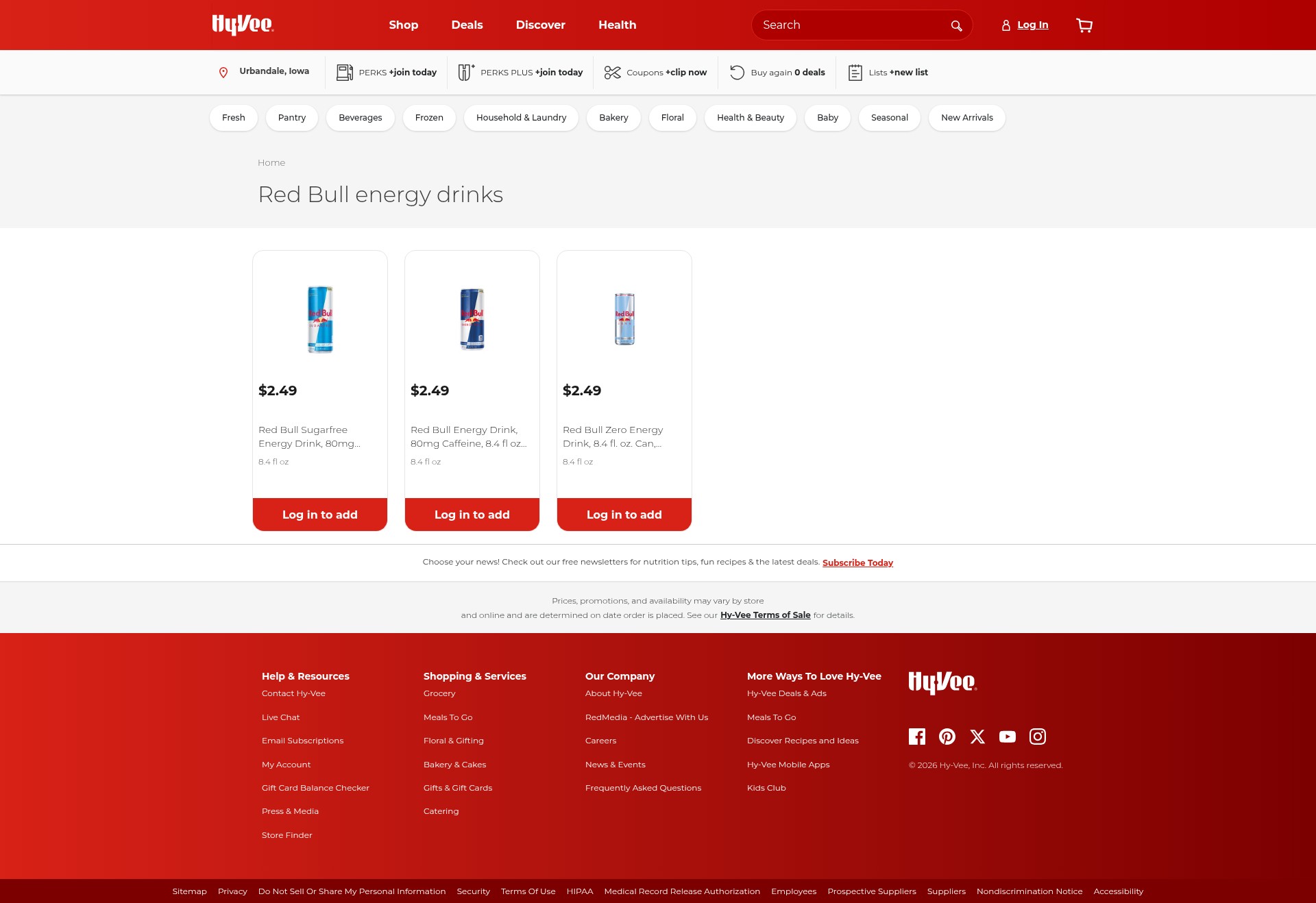The width and height of the screenshot is (1316, 903).
Task: Open Red Bull Sugarfree can thumbnail
Action: (320, 319)
